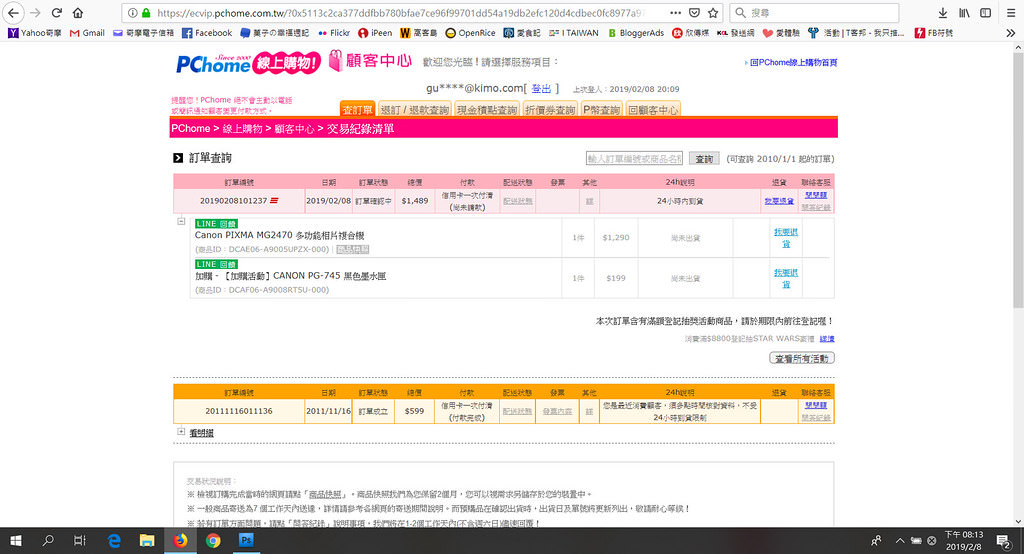
Task: Open the Flickr bookmark
Action: coord(334,33)
